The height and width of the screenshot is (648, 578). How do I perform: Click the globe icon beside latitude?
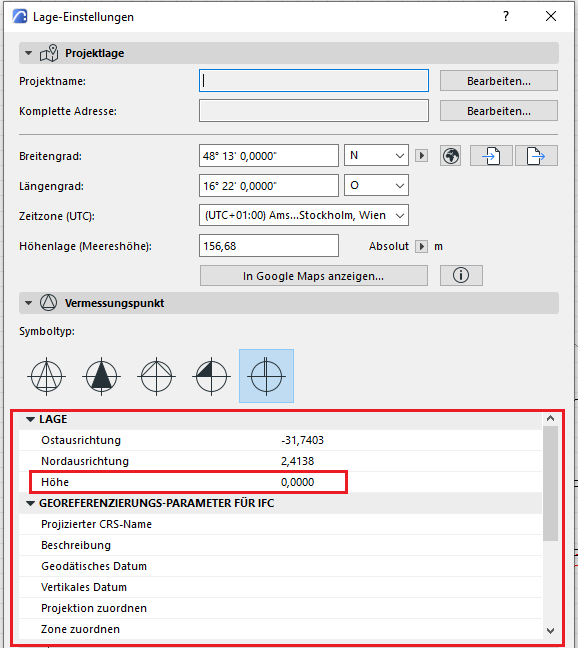(x=451, y=156)
